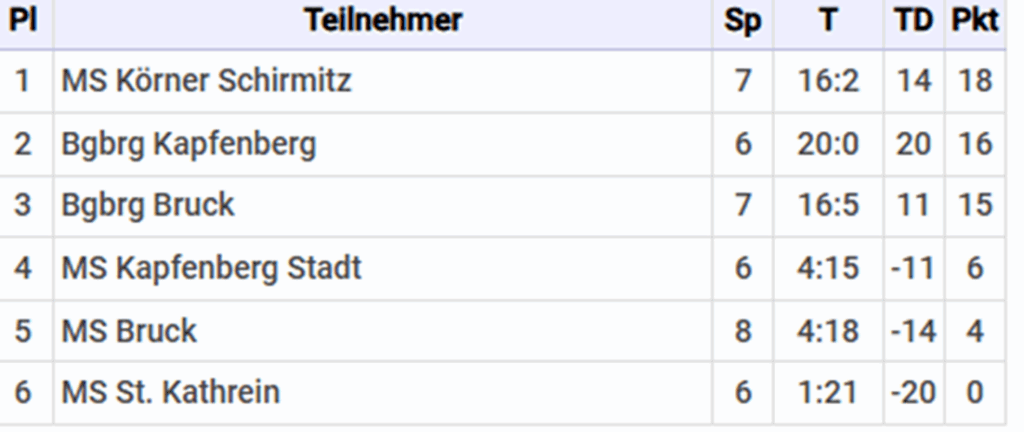Screen dimensions: 1024x432
Task: Open MS Kapfenberg Stadt entry
Action: (x=212, y=268)
